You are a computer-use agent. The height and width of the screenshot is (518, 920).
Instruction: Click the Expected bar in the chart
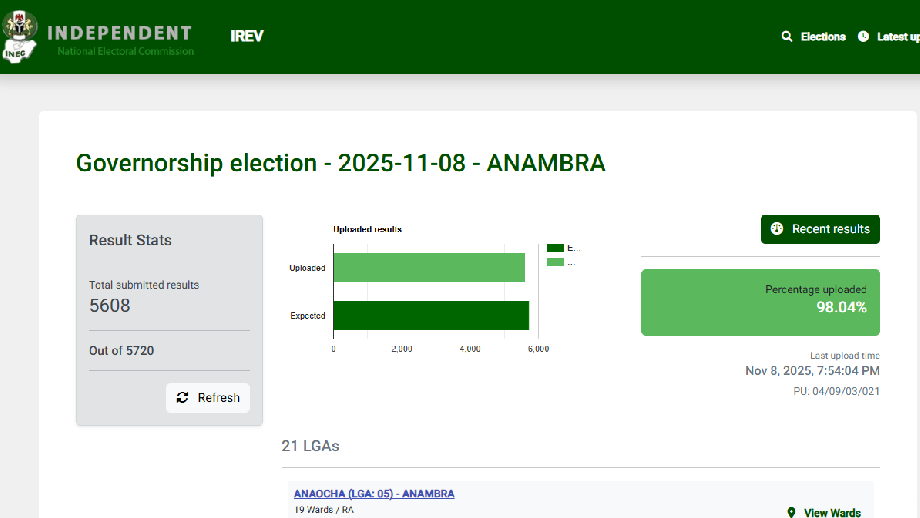coord(431,315)
